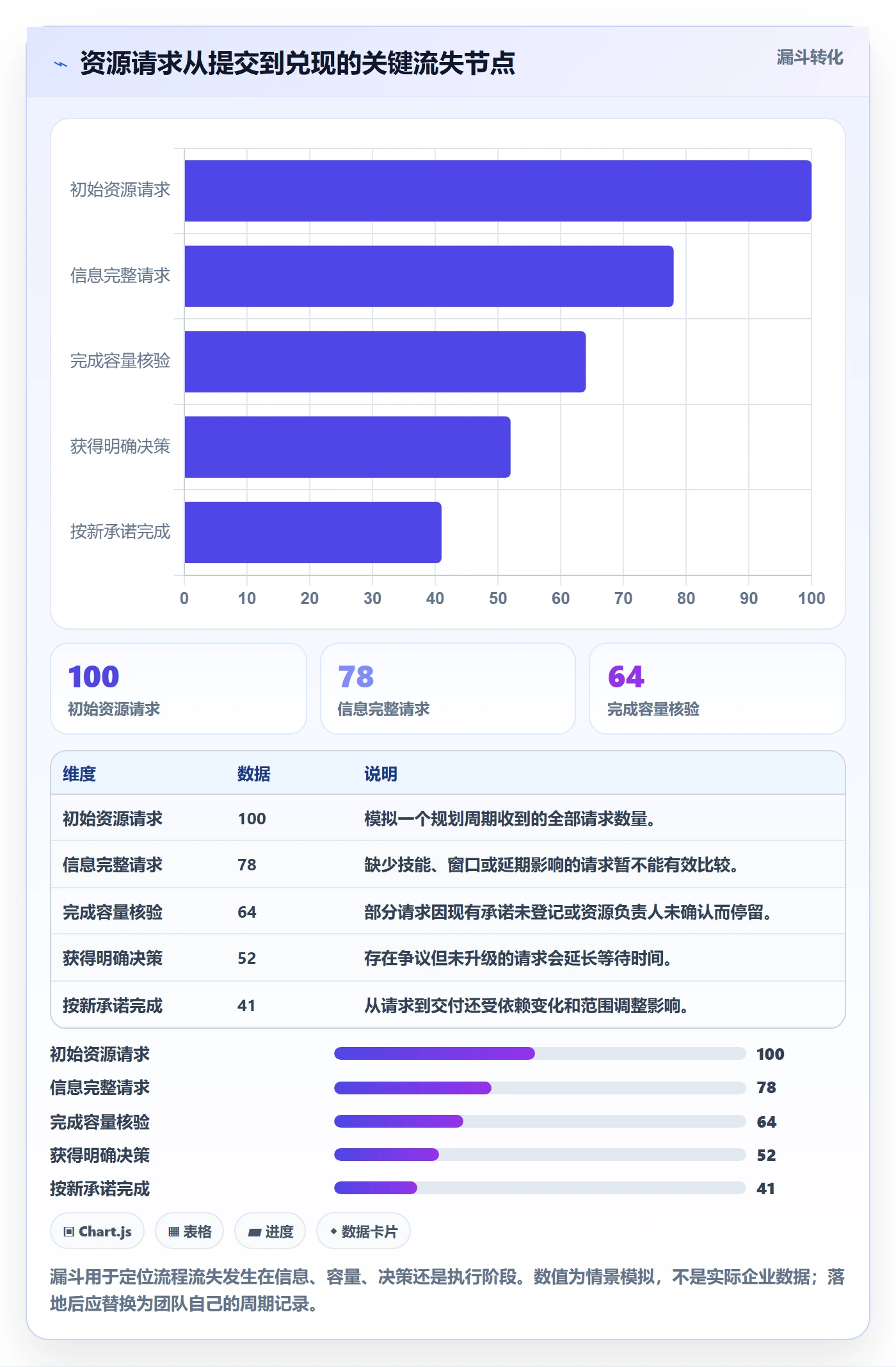This screenshot has width=896, height=1367.
Task: Click the chart title 资源请求从提交到兑现的关键流失节点
Action: (x=298, y=63)
